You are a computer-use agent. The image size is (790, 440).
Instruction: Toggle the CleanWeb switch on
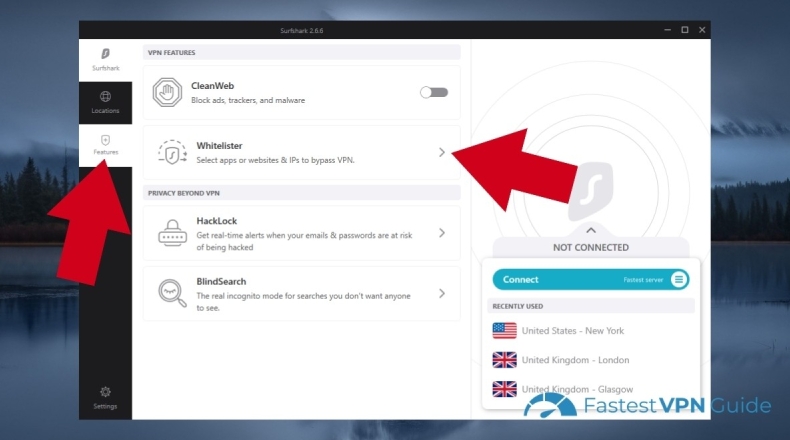(434, 92)
